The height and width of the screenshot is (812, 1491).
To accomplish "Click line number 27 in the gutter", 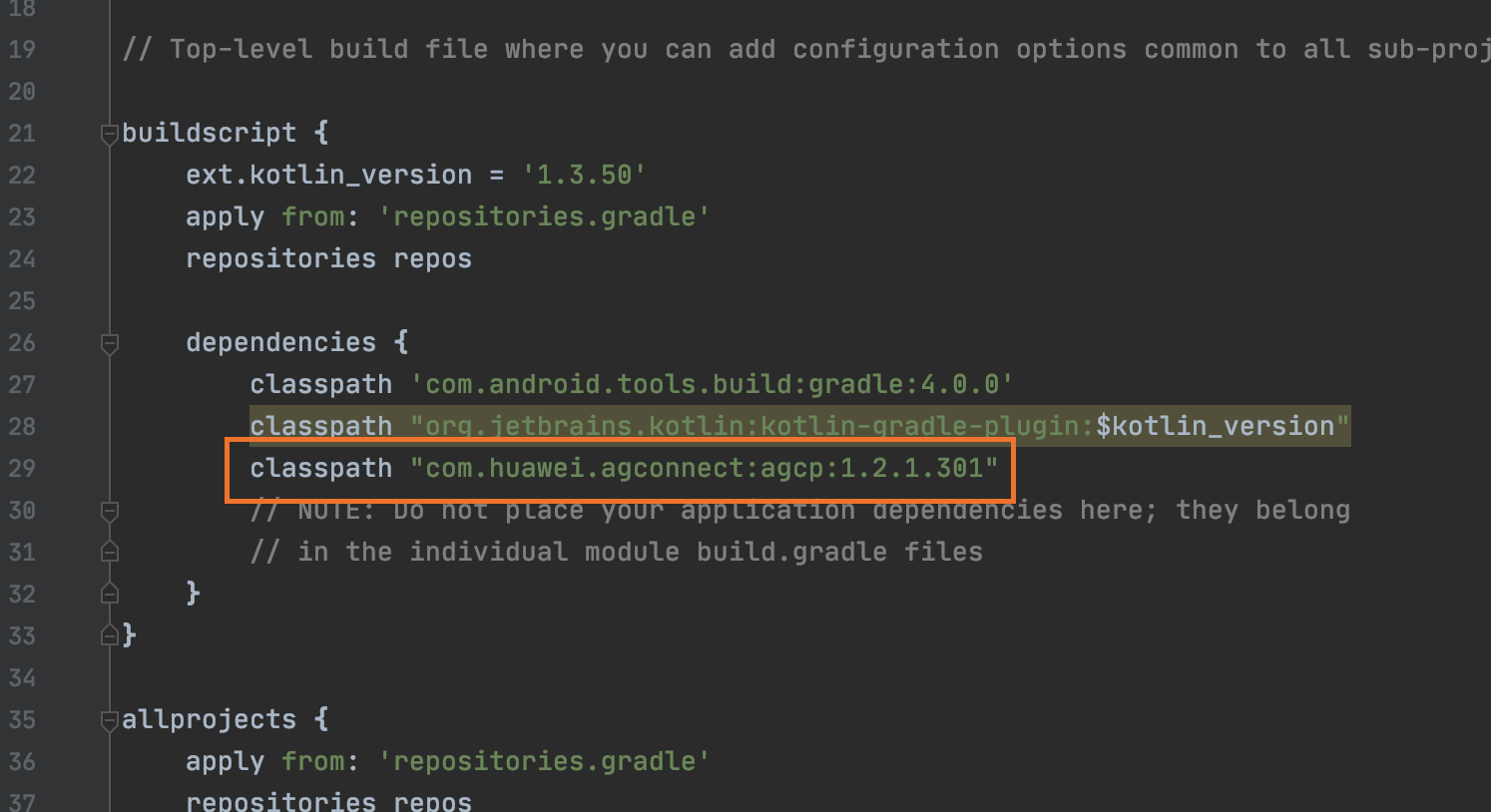I will pyautogui.click(x=22, y=385).
